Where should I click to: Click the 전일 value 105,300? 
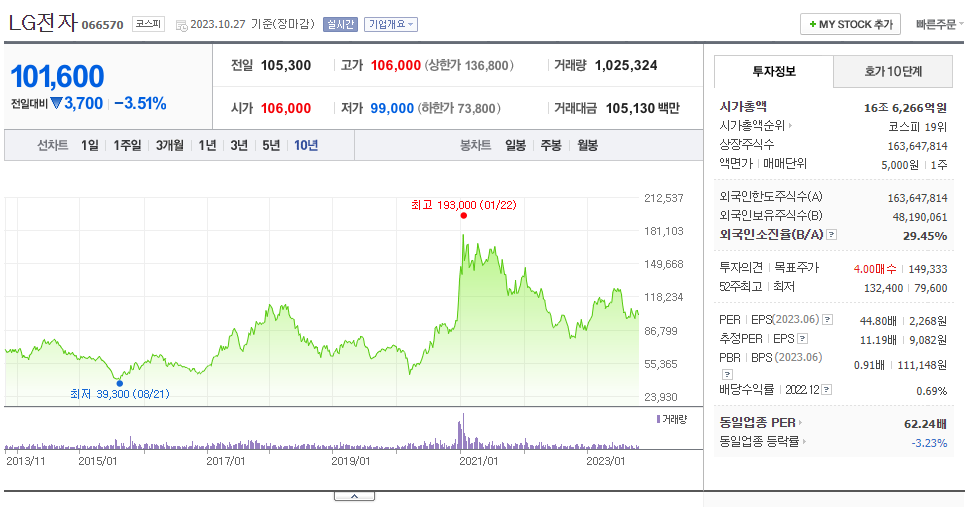(x=286, y=66)
